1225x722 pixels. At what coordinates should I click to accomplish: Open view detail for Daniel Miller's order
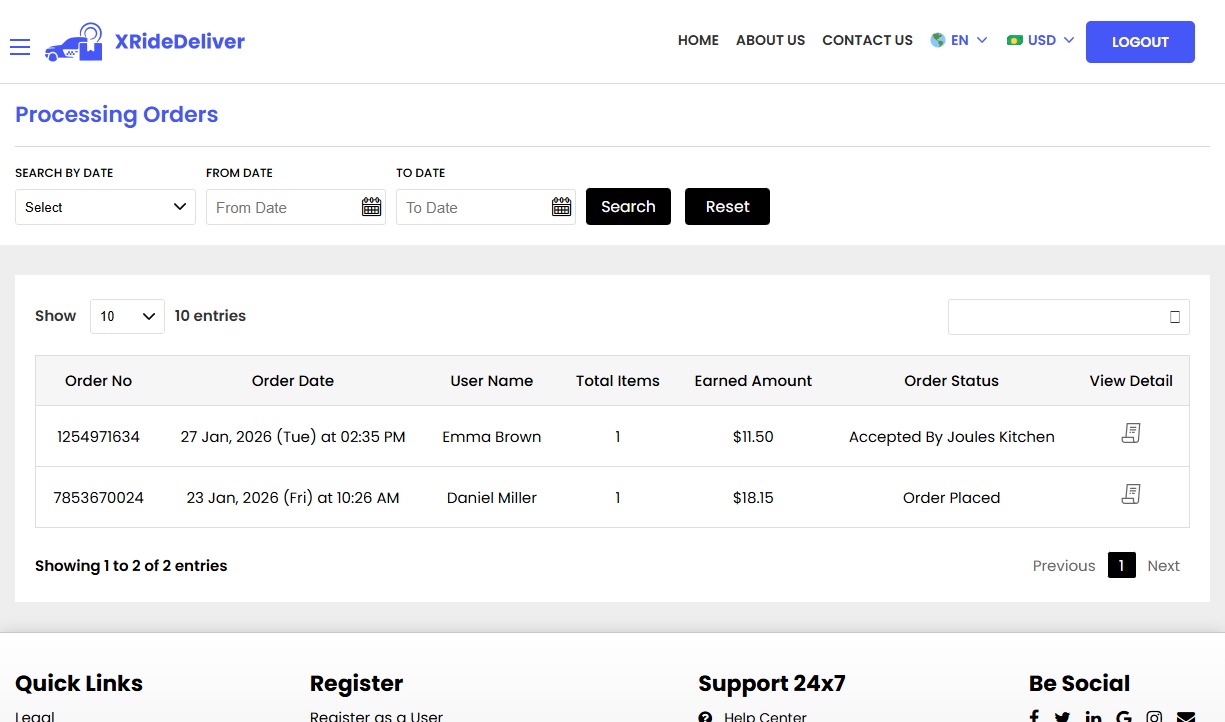pos(1130,493)
